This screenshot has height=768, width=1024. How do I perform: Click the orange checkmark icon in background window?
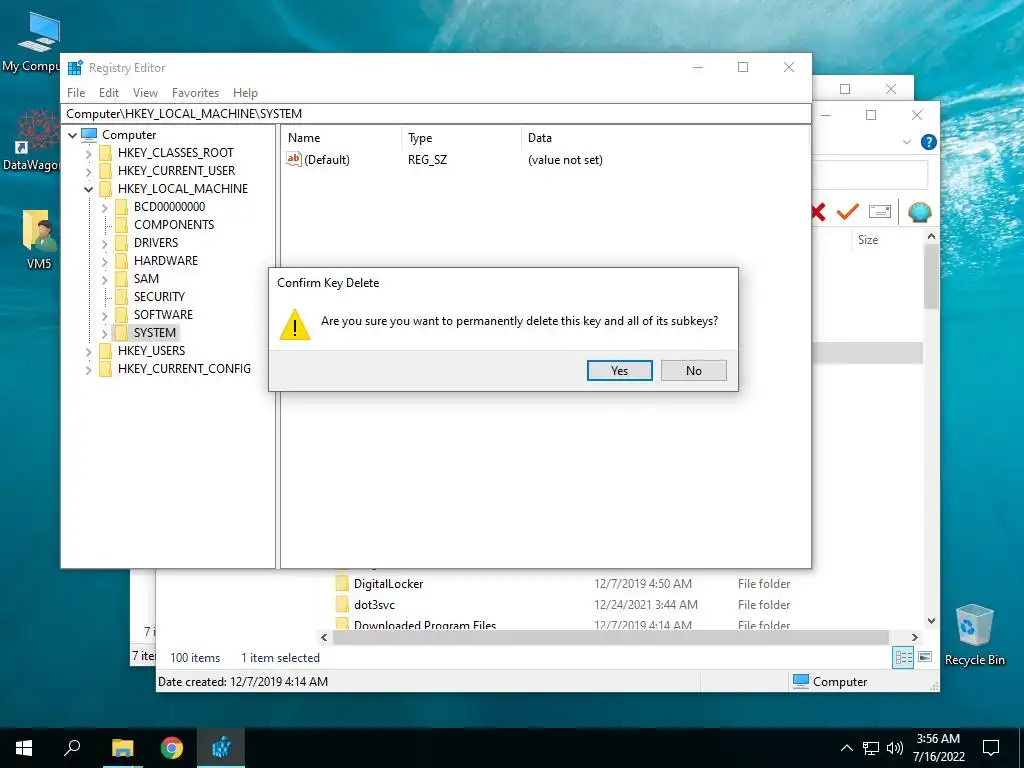pyautogui.click(x=848, y=212)
